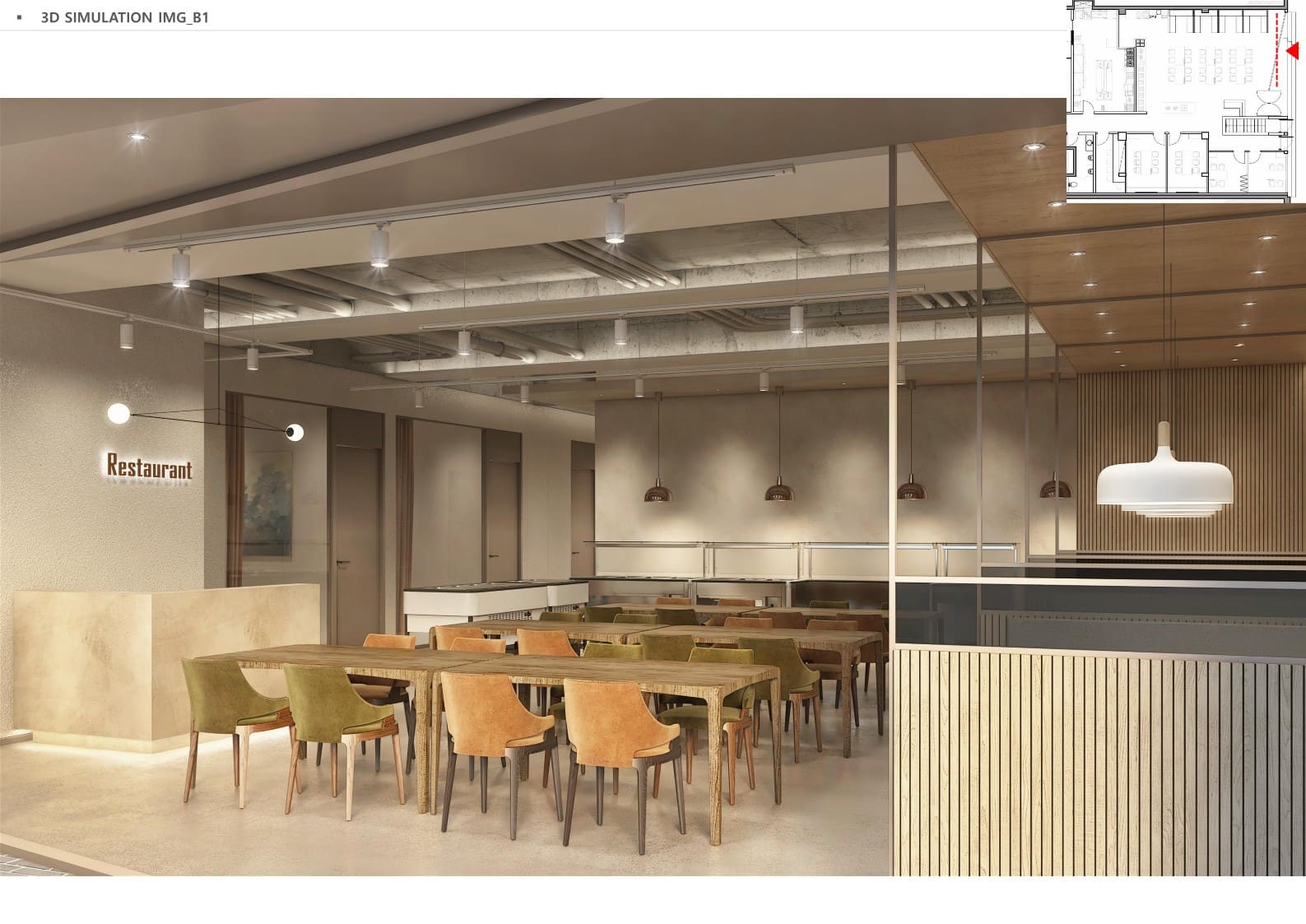Click the black-and-white globe wall light

[294, 431]
